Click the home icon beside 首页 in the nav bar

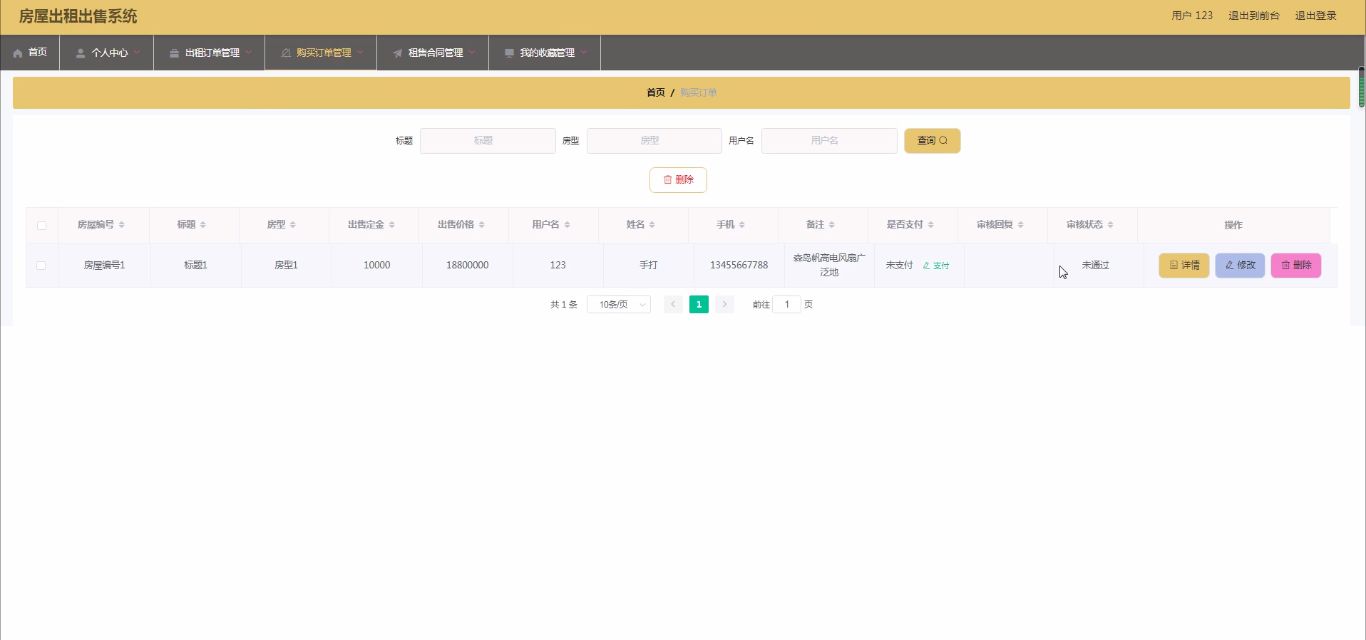(x=17, y=53)
